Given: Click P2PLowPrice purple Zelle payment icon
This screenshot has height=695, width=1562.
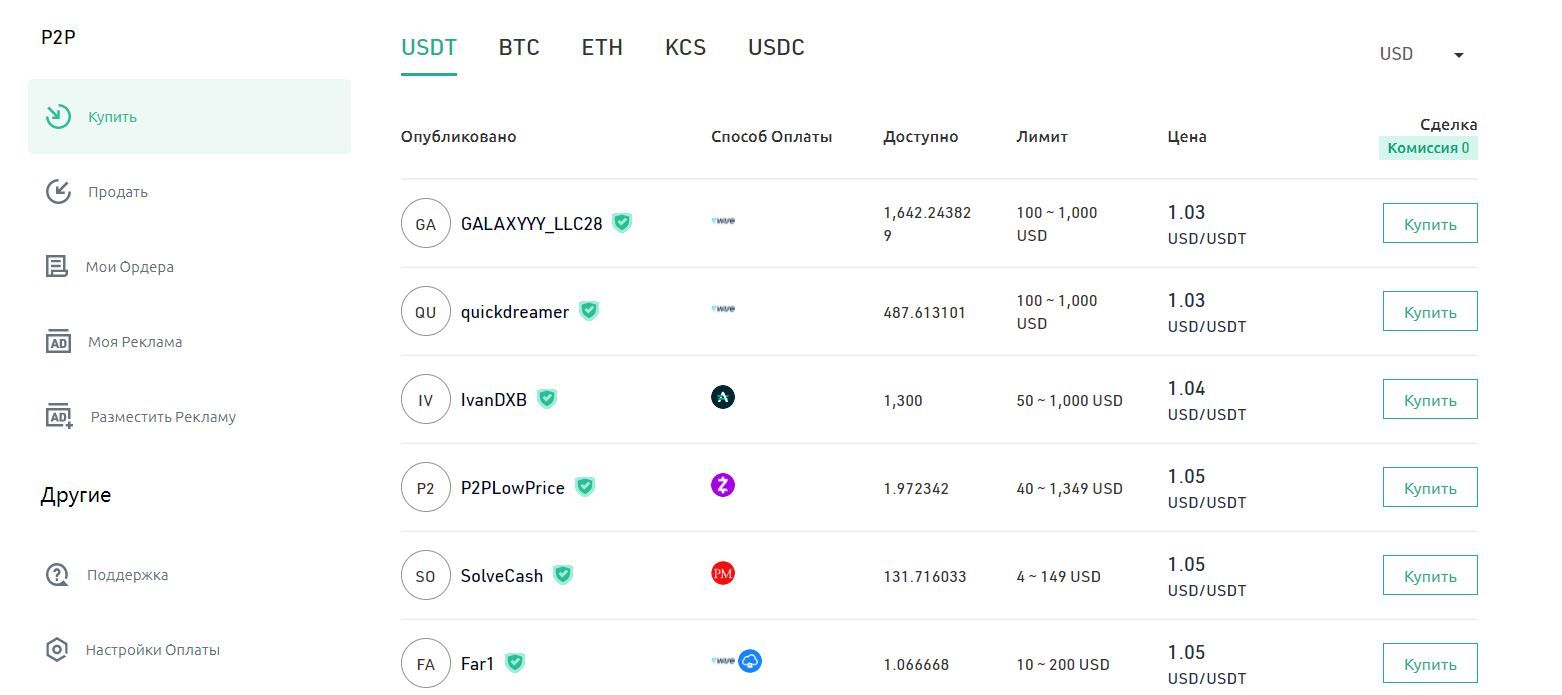Looking at the screenshot, I should 722,486.
